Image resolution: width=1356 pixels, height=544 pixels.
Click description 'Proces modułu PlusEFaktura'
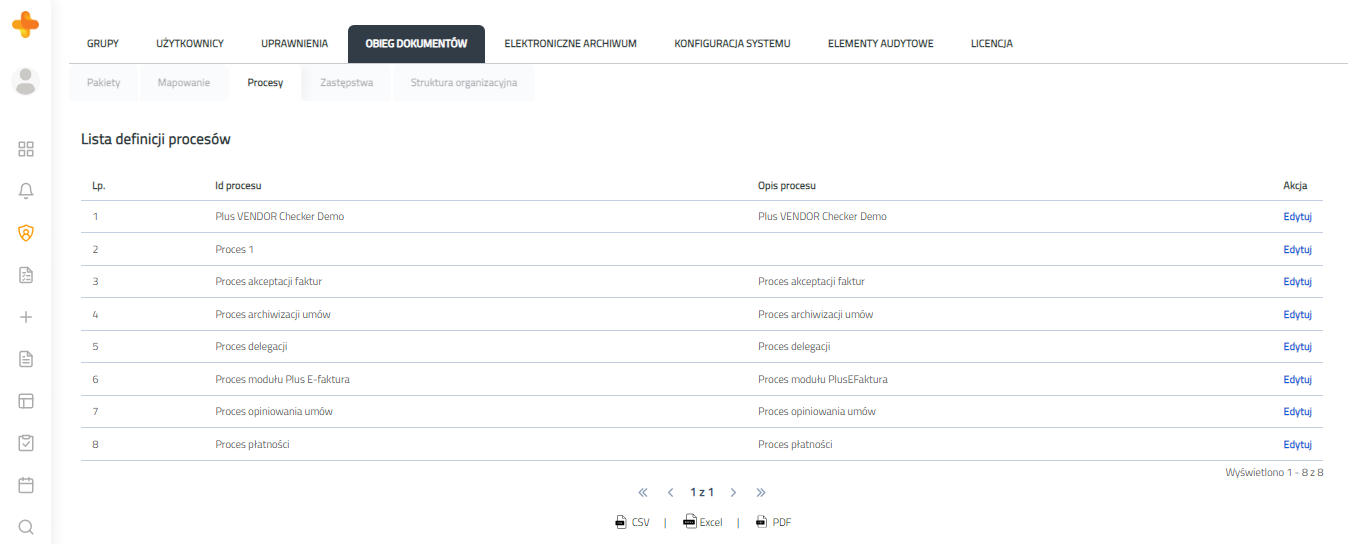(x=822, y=379)
